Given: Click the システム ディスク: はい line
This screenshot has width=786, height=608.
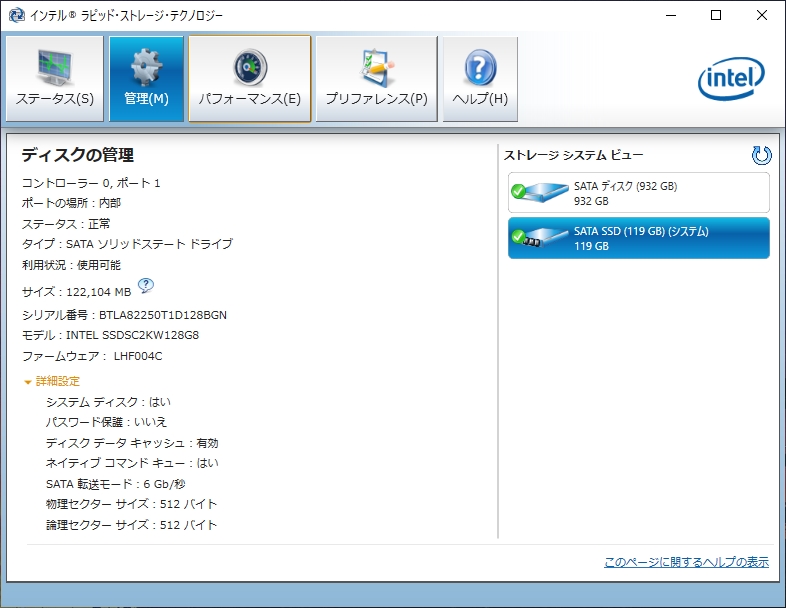Looking at the screenshot, I should (108, 402).
